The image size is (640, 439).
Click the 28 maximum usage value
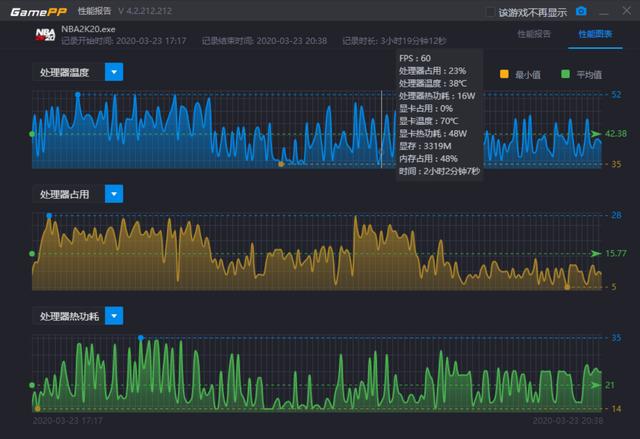tap(616, 215)
